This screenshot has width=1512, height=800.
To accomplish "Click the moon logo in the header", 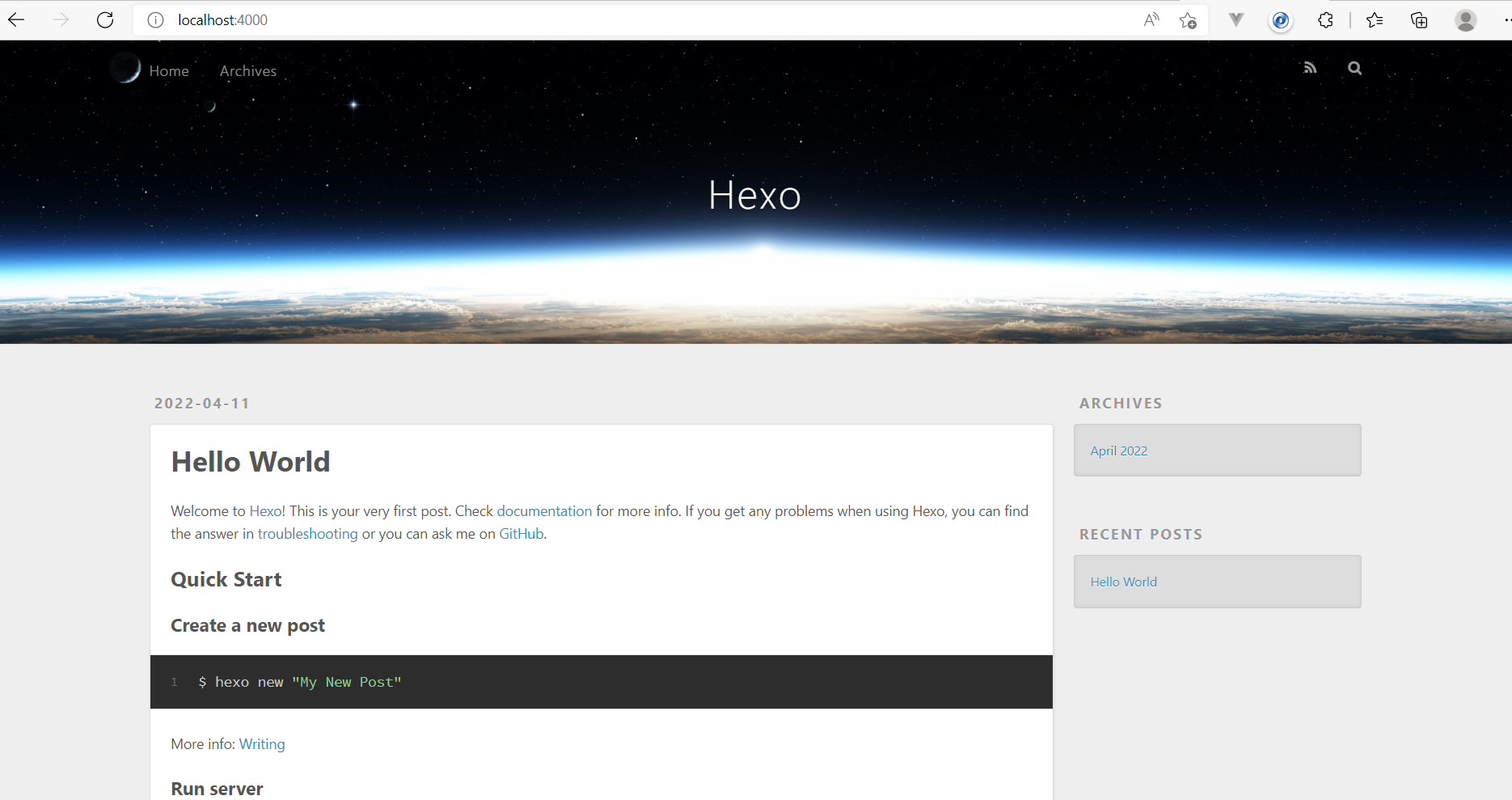I will point(125,69).
